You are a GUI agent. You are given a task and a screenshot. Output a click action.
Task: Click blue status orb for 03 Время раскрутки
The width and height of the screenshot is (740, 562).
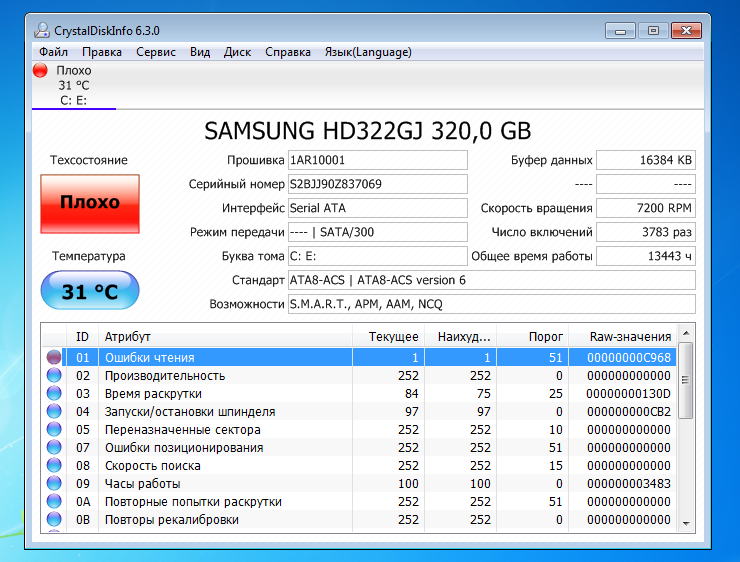pyautogui.click(x=54, y=393)
